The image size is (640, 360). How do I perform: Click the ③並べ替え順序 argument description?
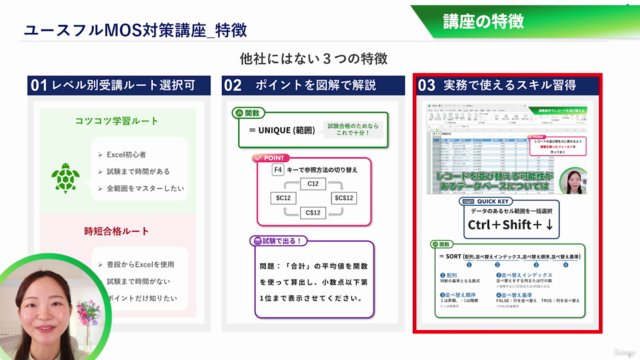[x=458, y=300]
